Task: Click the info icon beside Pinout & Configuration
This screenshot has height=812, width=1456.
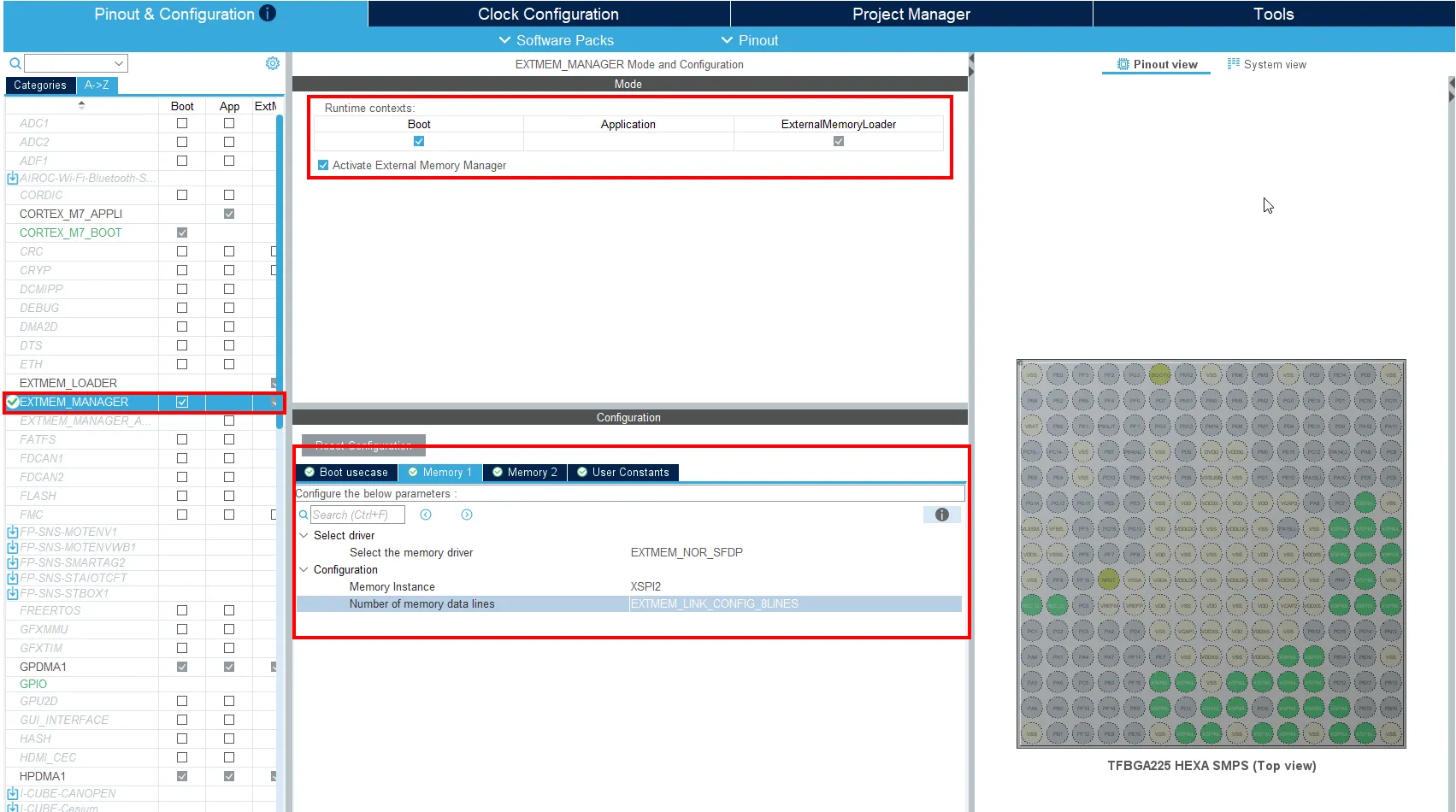Action: (268, 13)
